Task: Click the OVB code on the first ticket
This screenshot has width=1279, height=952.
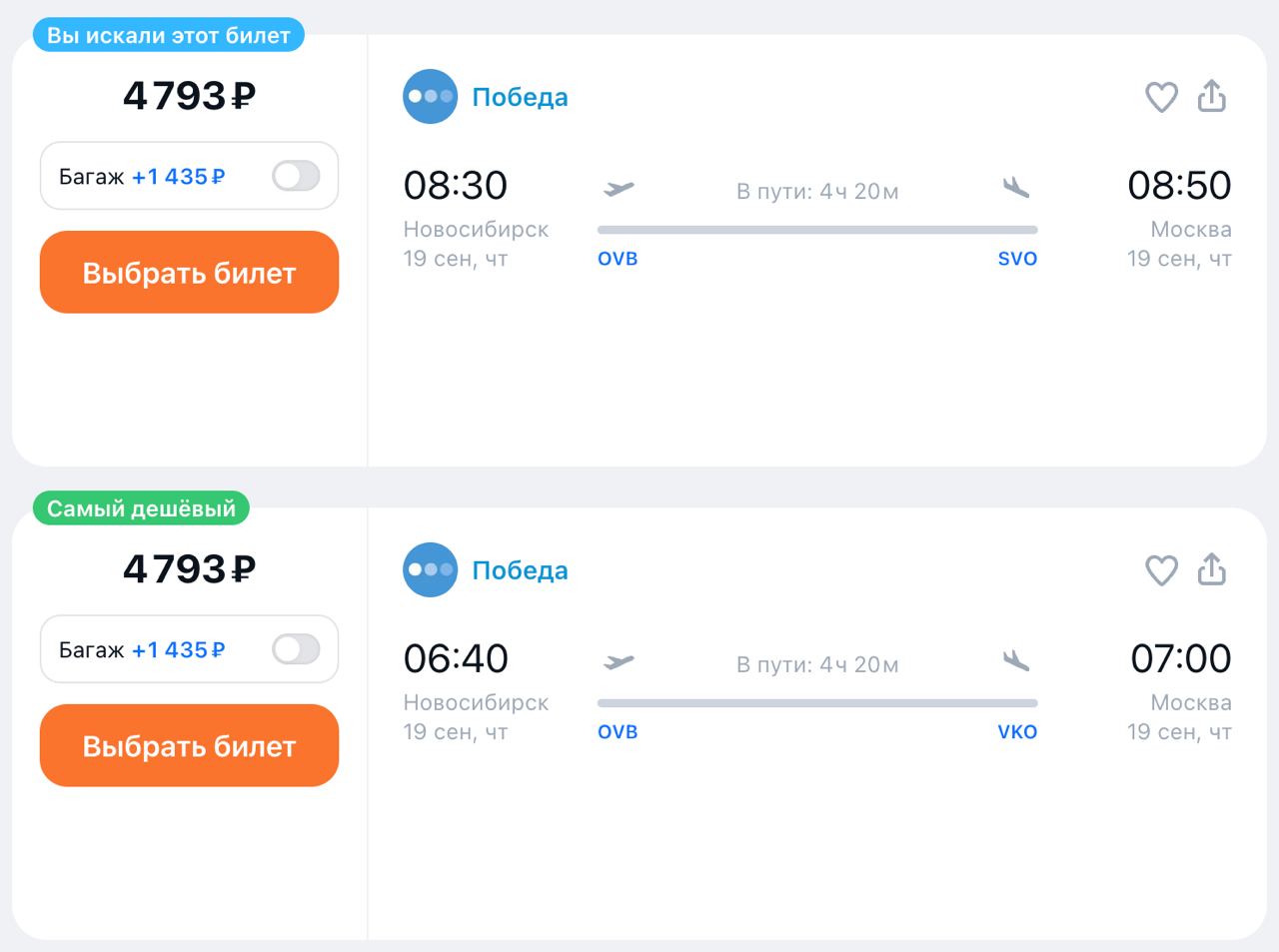Action: pos(618,259)
